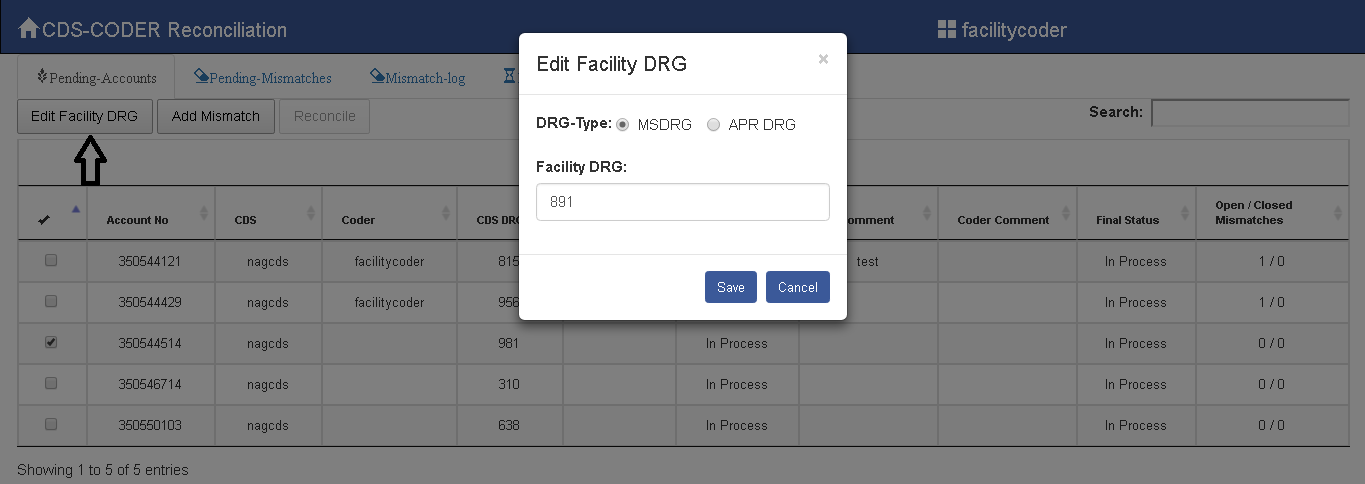1365x484 pixels.
Task: Click nagcds in the 350550103 row
Action: pyautogui.click(x=269, y=425)
